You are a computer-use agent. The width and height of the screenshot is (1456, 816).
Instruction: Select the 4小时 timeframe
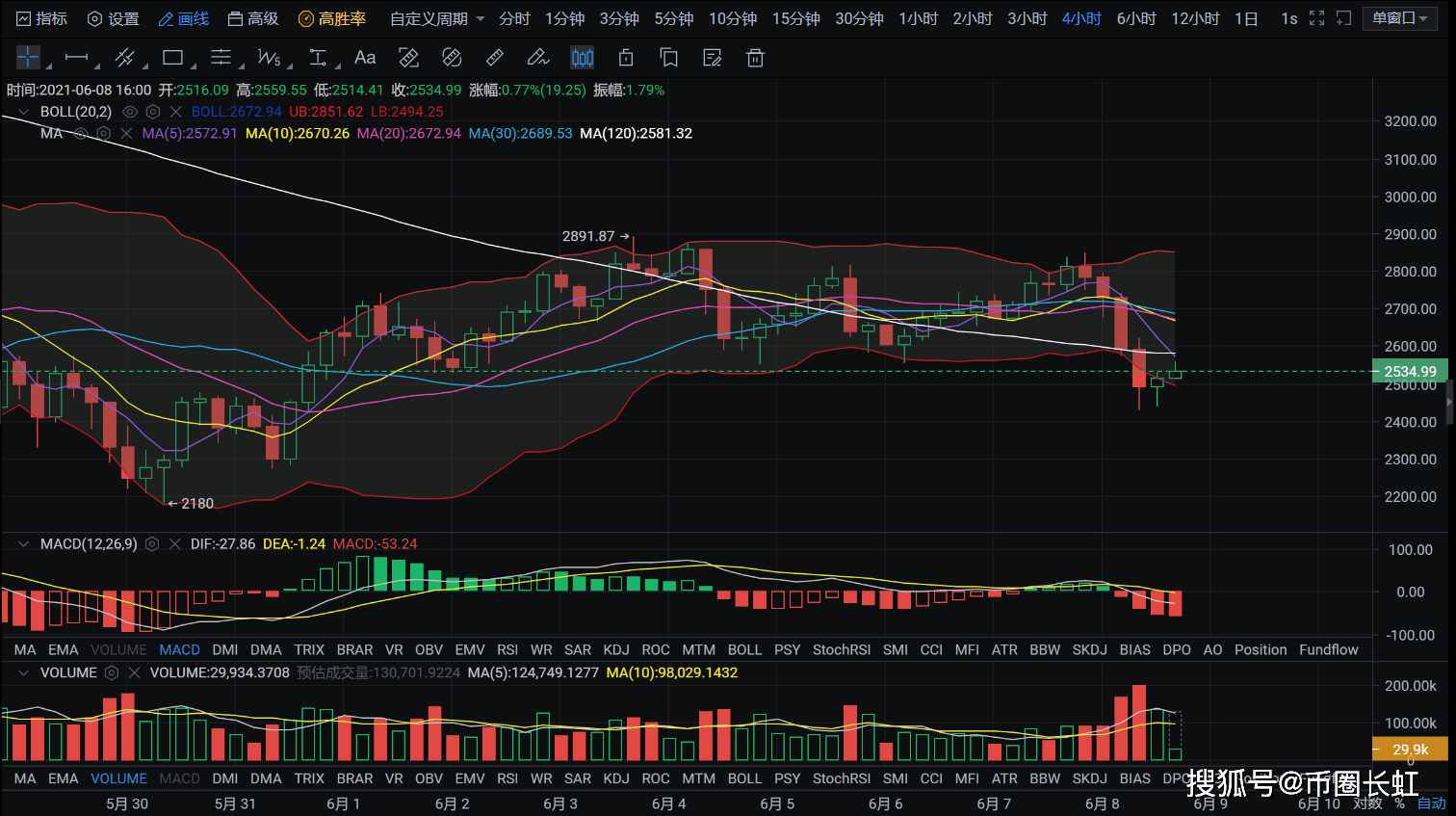tap(1081, 18)
